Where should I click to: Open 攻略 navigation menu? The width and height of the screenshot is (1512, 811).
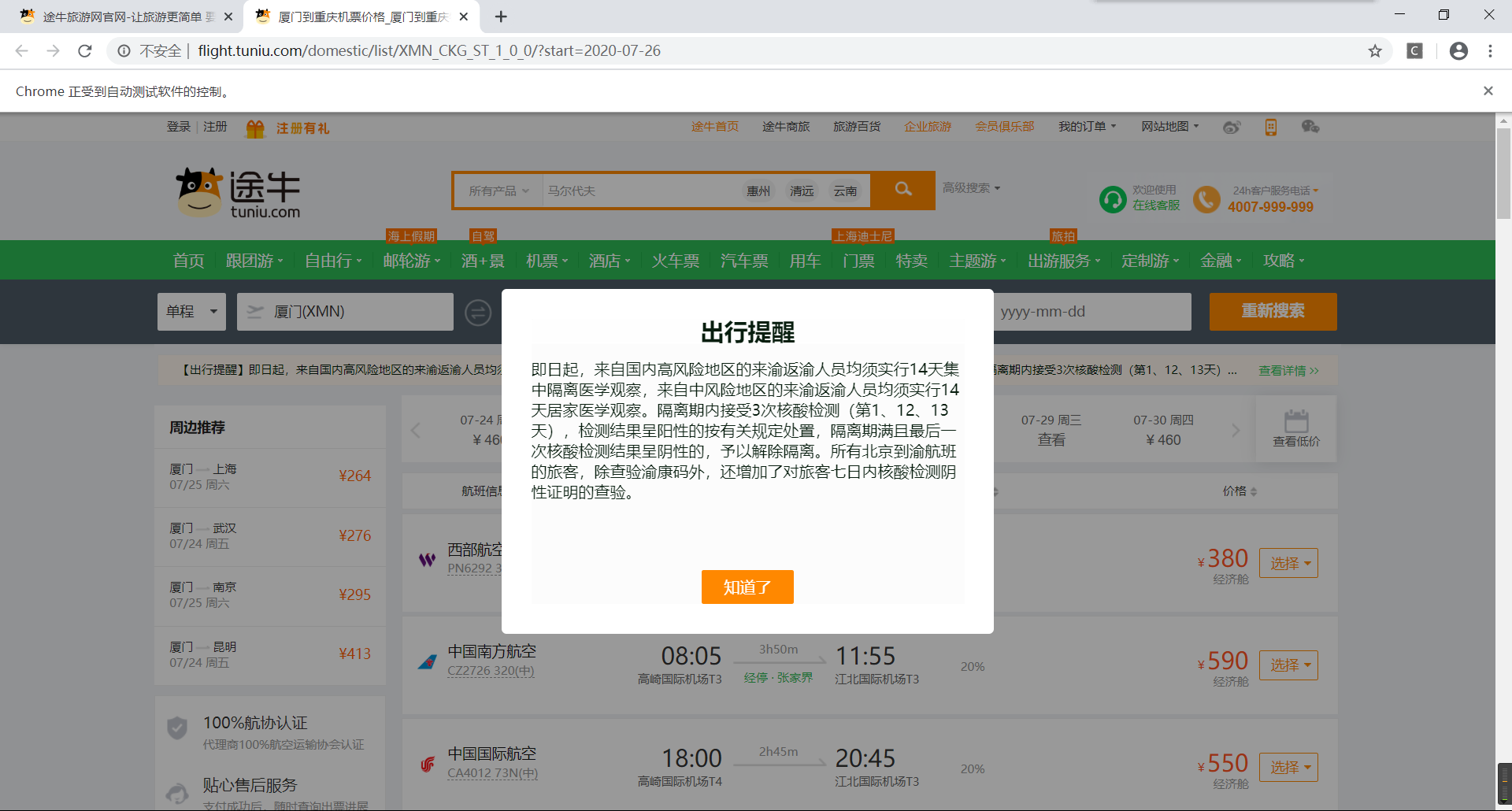1284,261
